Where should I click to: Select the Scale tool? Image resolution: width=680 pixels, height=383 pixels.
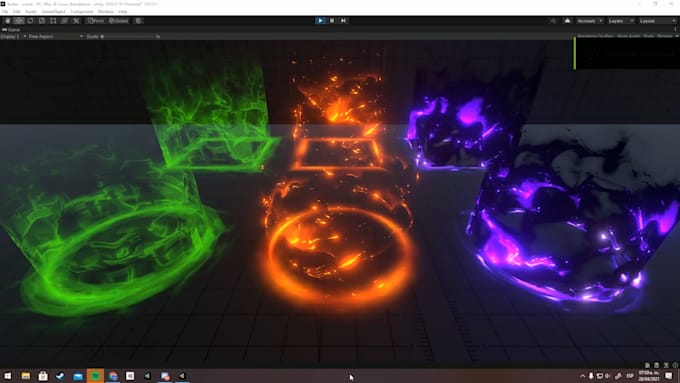click(x=42, y=21)
